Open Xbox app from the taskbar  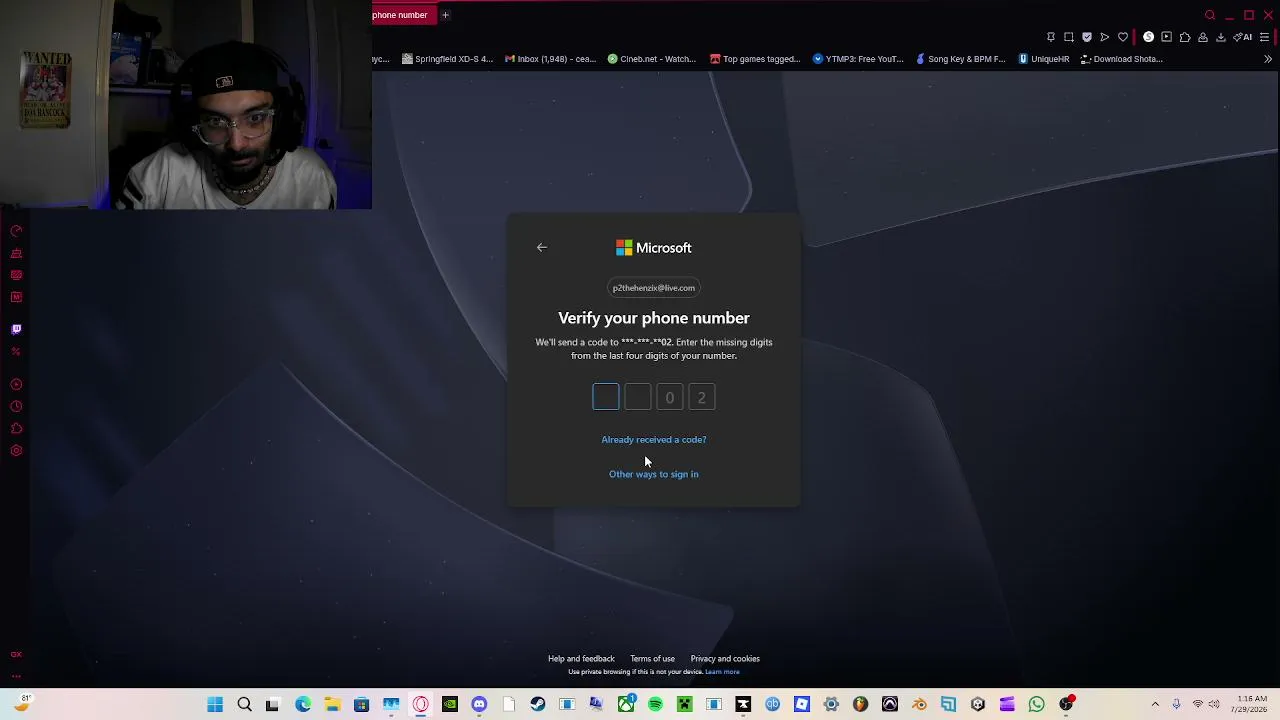point(626,705)
